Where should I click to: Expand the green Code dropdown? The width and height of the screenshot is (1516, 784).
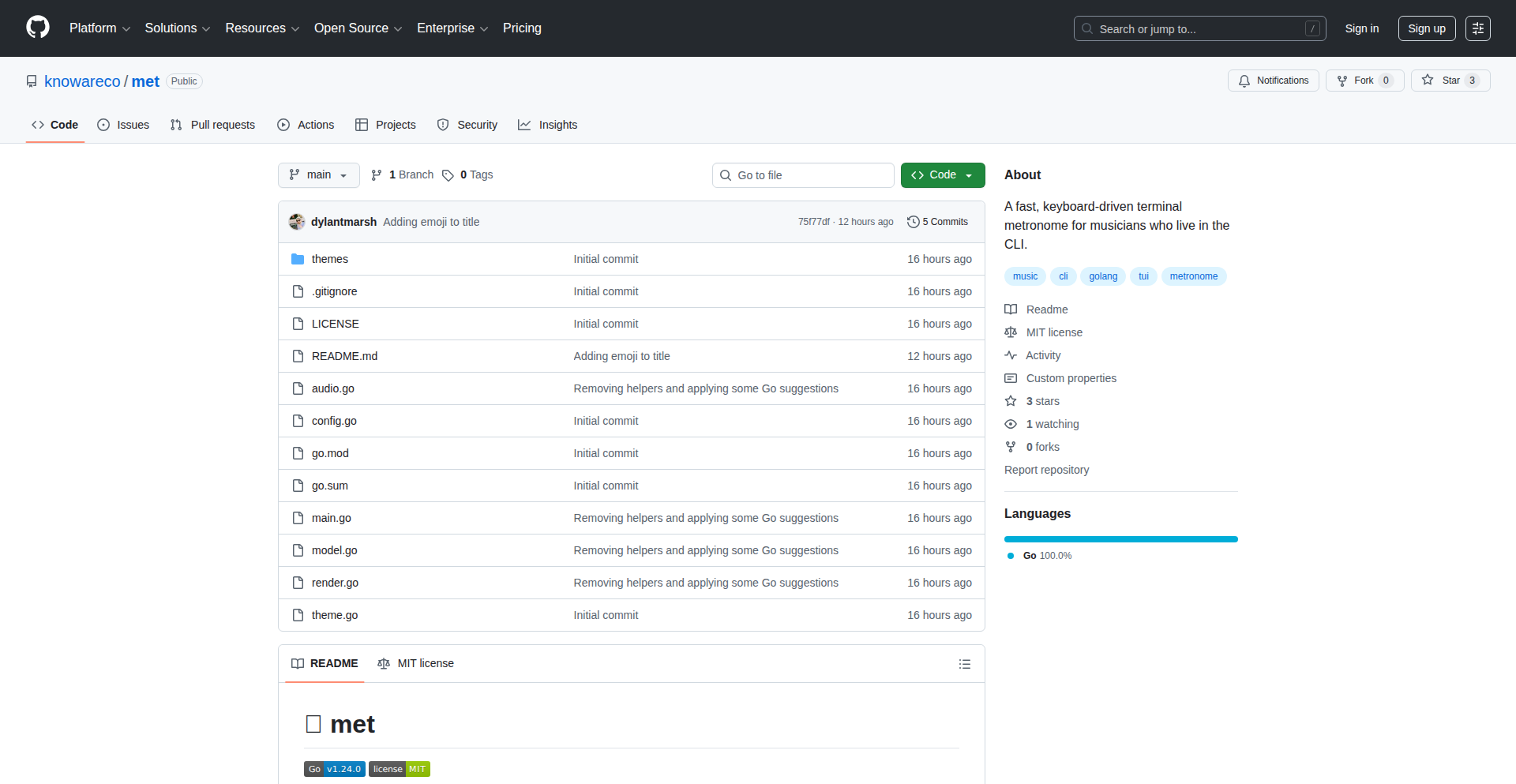coord(942,175)
